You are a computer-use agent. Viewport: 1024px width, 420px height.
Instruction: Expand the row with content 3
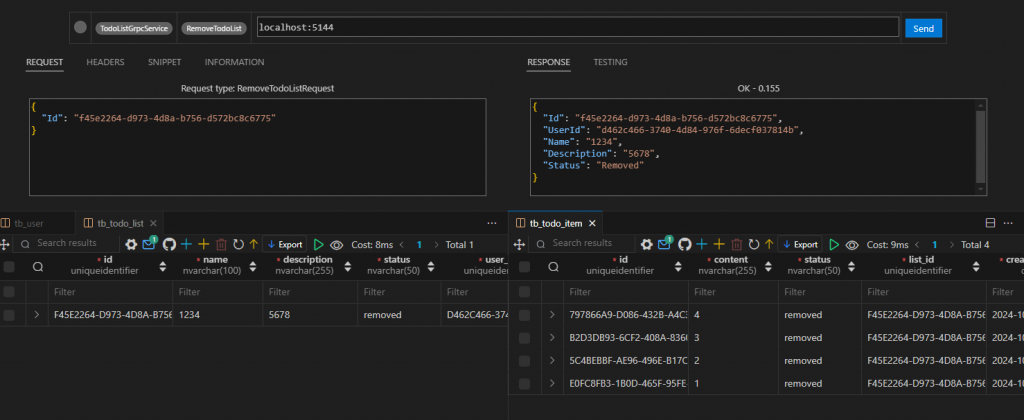[551, 337]
